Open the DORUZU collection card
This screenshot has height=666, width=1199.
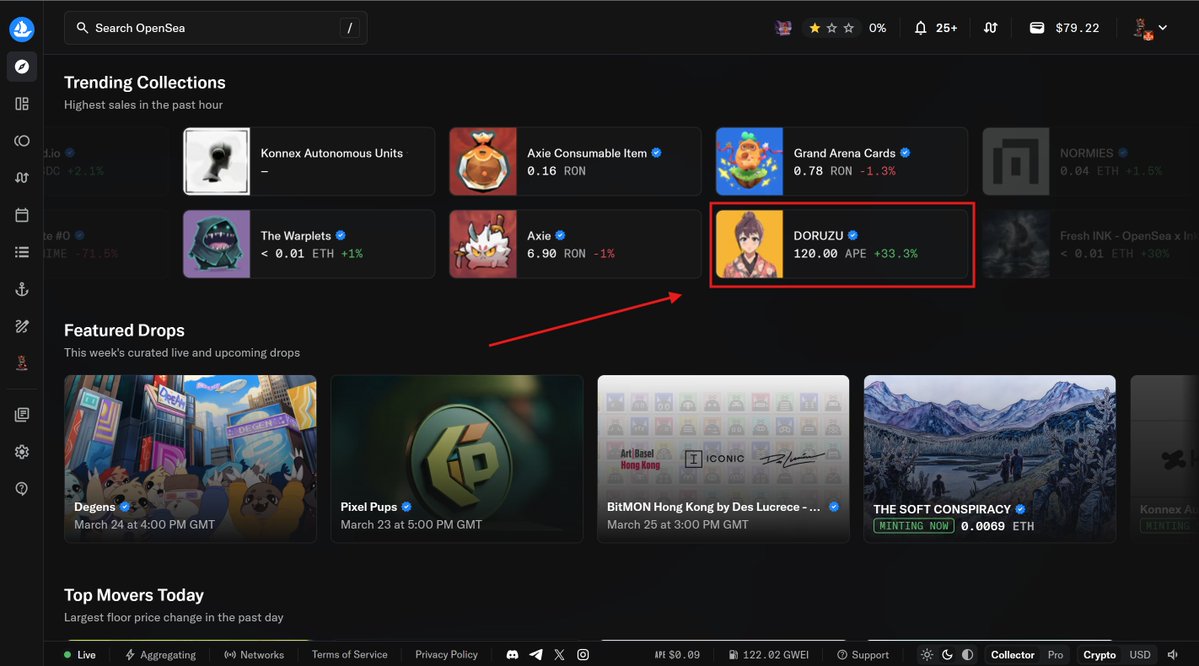(841, 244)
